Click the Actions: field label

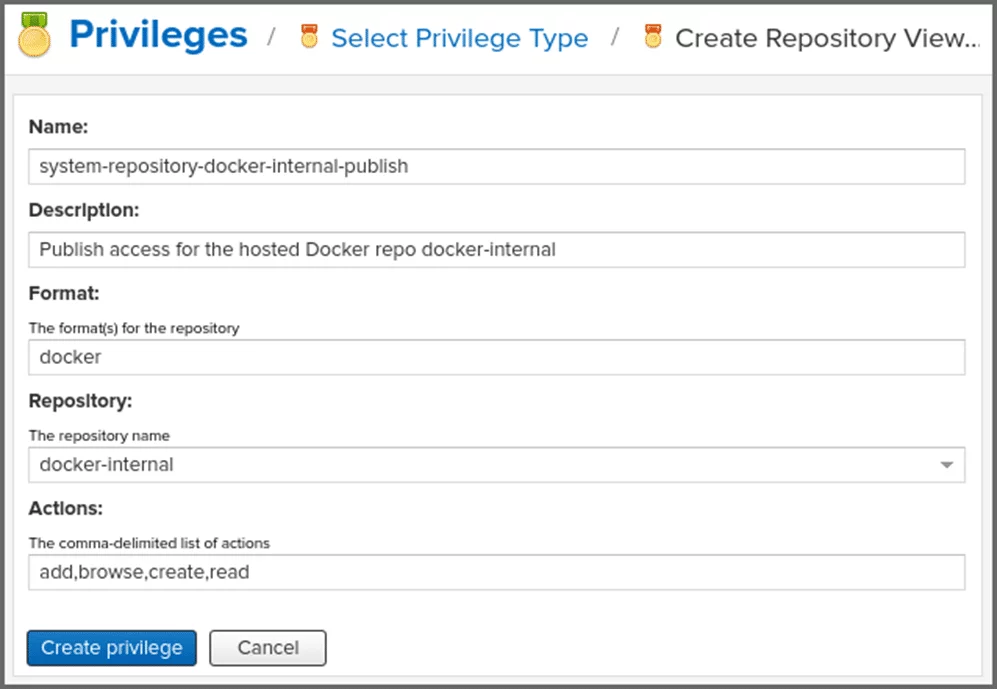coord(66,508)
